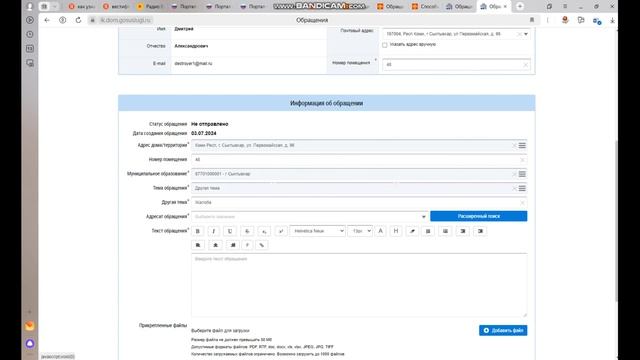Expand the Почтовый адрес dropdown arrow
The height and width of the screenshot is (360, 640).
pyautogui.click(x=526, y=34)
